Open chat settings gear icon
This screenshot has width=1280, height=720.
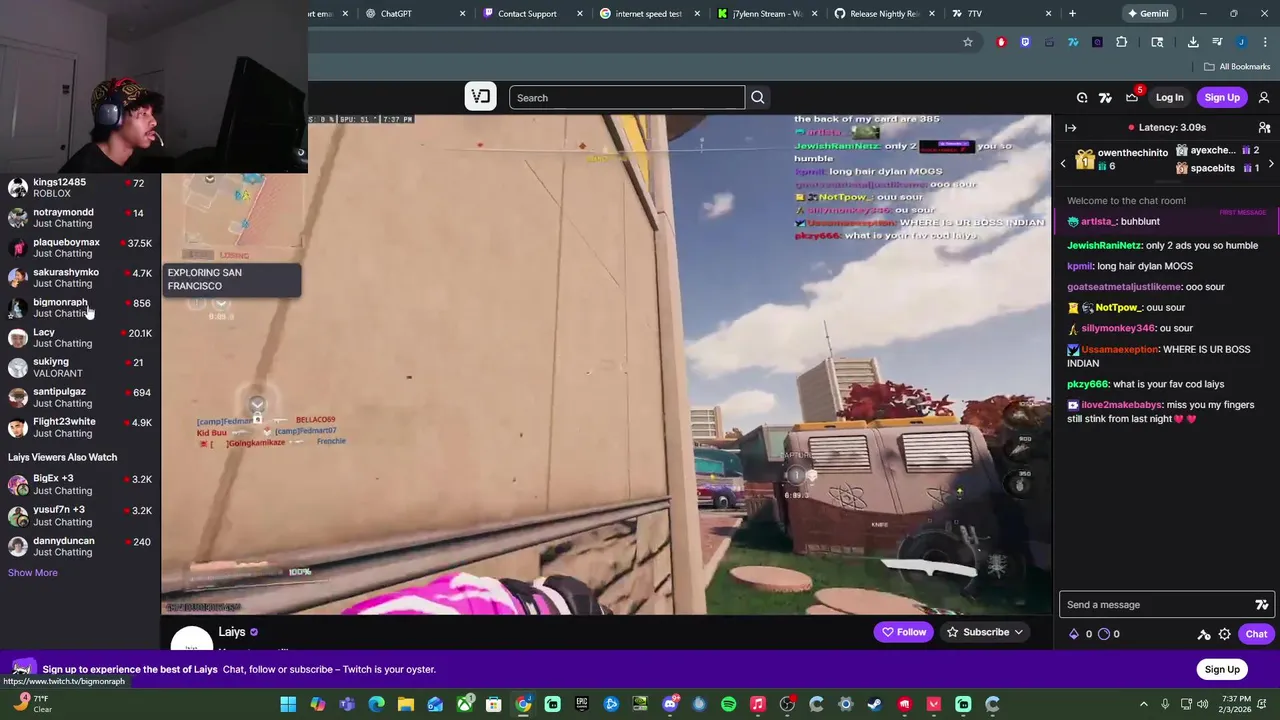[1224, 634]
